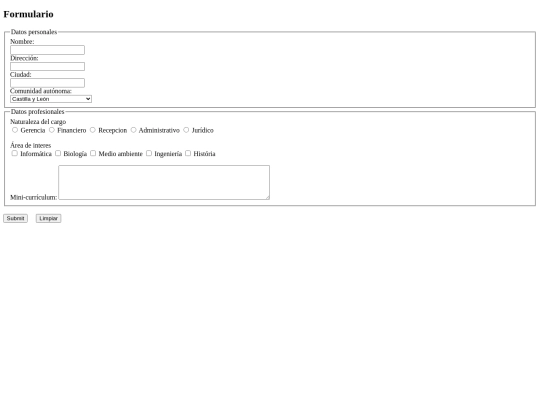Click the Comunidad autónoma label
This screenshot has width=540, height=405.
click(41, 91)
